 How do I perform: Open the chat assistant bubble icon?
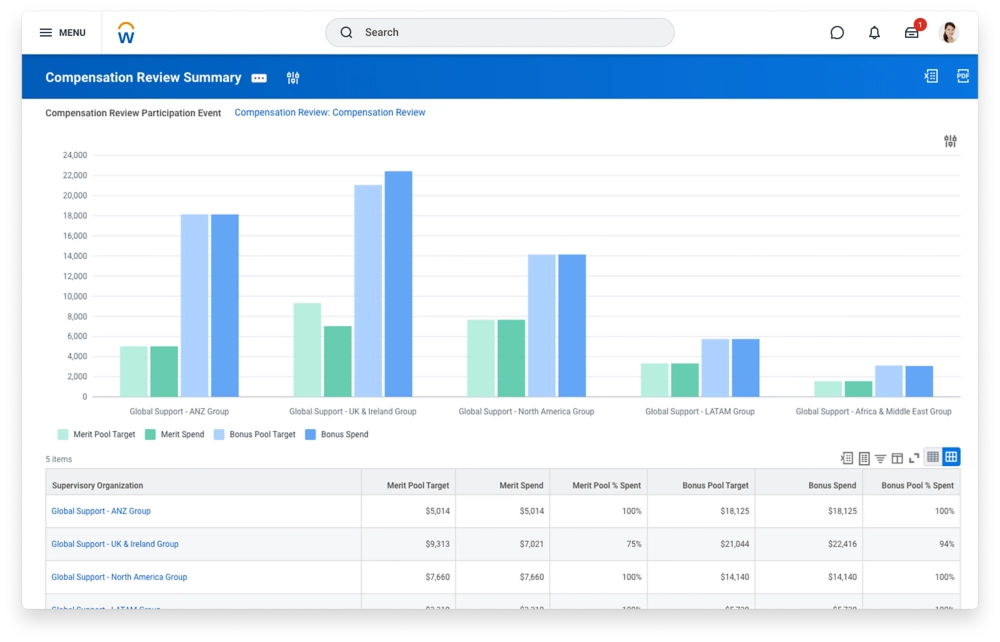coord(837,33)
